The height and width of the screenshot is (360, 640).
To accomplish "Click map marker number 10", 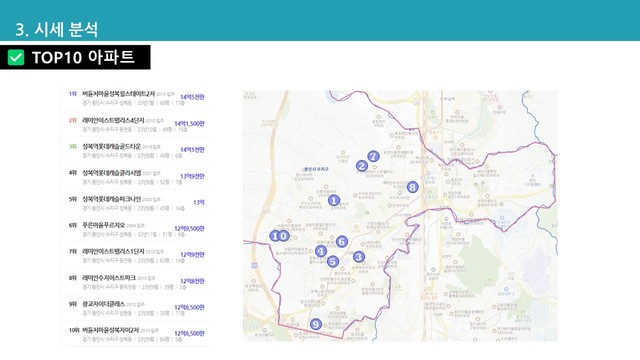I will pos(279,236).
